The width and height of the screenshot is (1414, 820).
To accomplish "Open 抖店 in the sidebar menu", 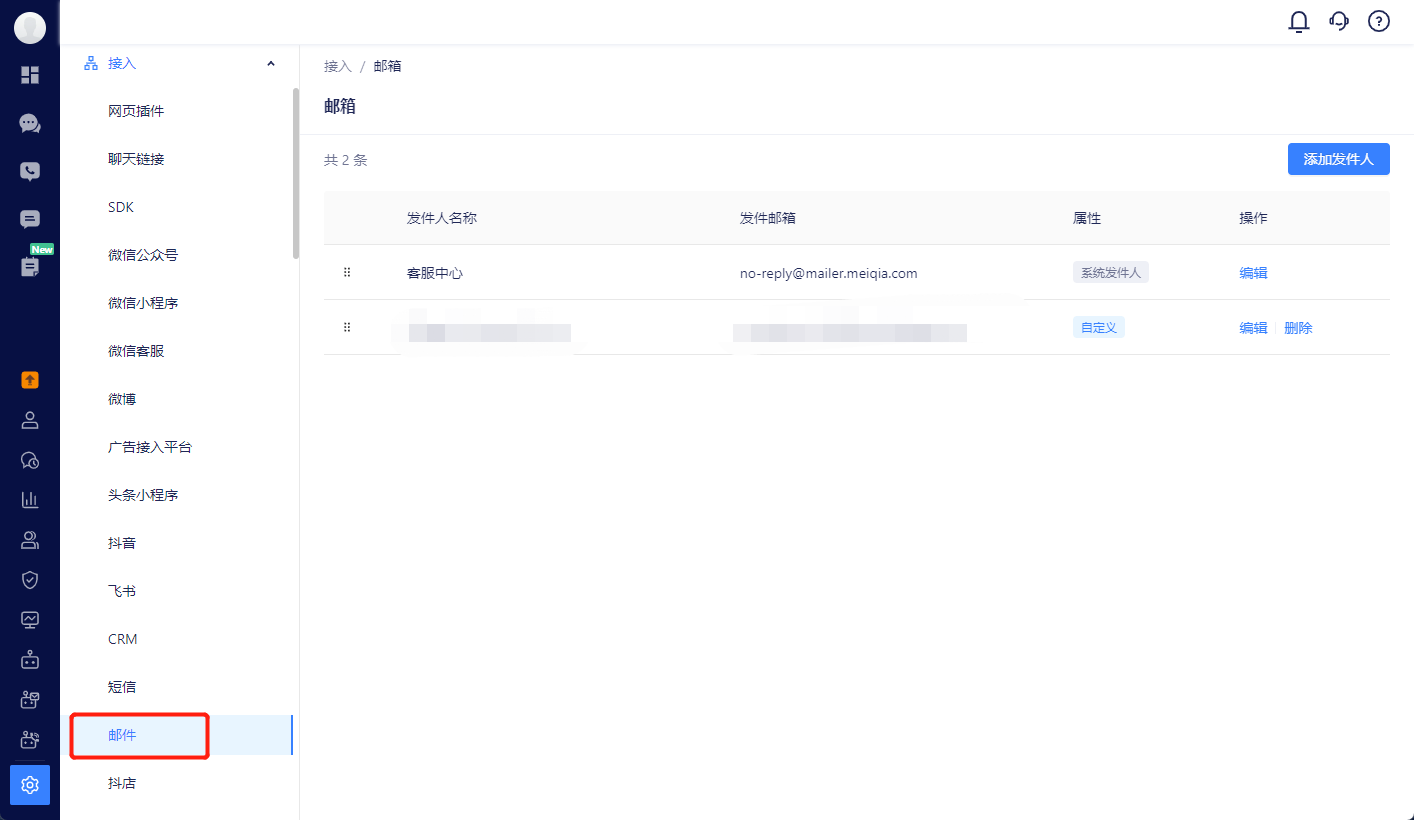I will point(122,783).
